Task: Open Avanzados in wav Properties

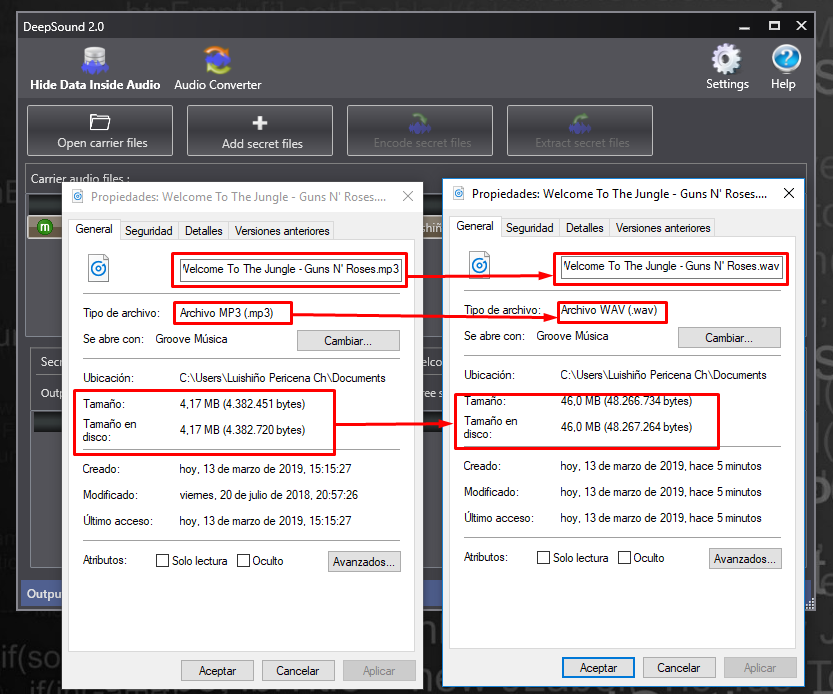Action: coord(745,558)
